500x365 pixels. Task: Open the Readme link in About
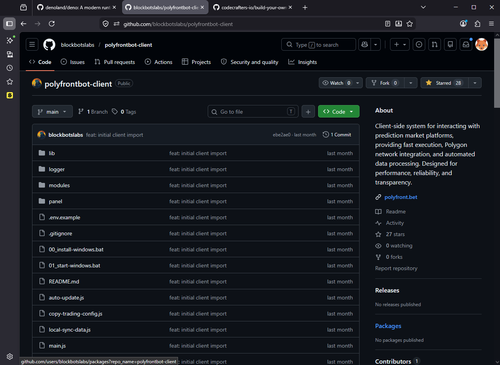click(x=395, y=212)
